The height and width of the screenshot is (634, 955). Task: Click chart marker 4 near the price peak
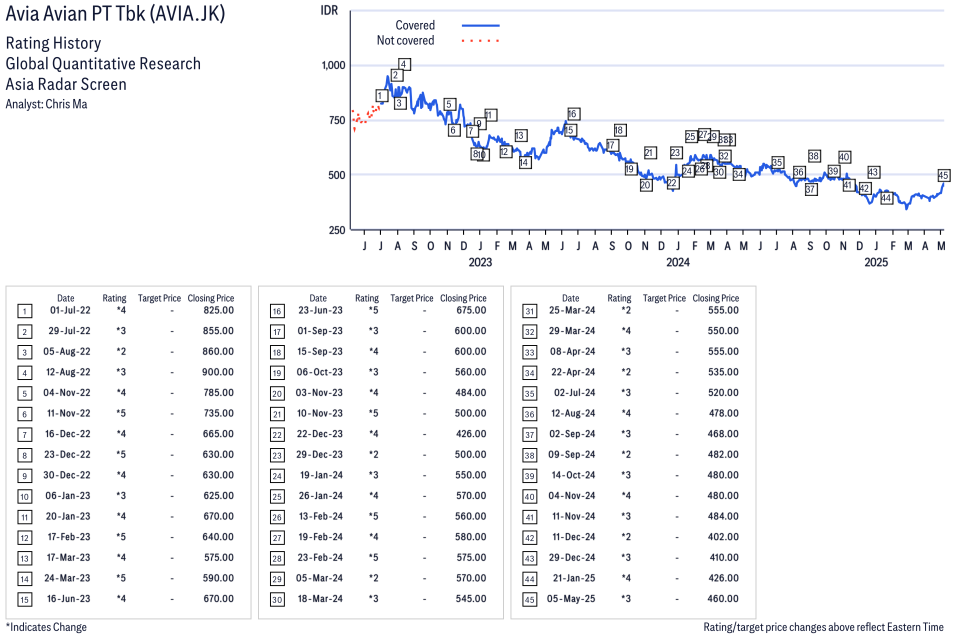click(403, 64)
